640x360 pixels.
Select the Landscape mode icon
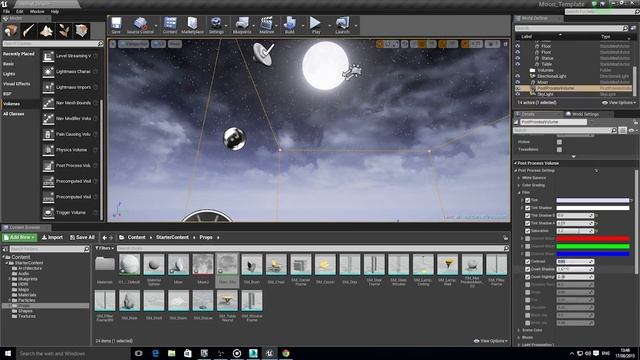pyautogui.click(x=46, y=31)
